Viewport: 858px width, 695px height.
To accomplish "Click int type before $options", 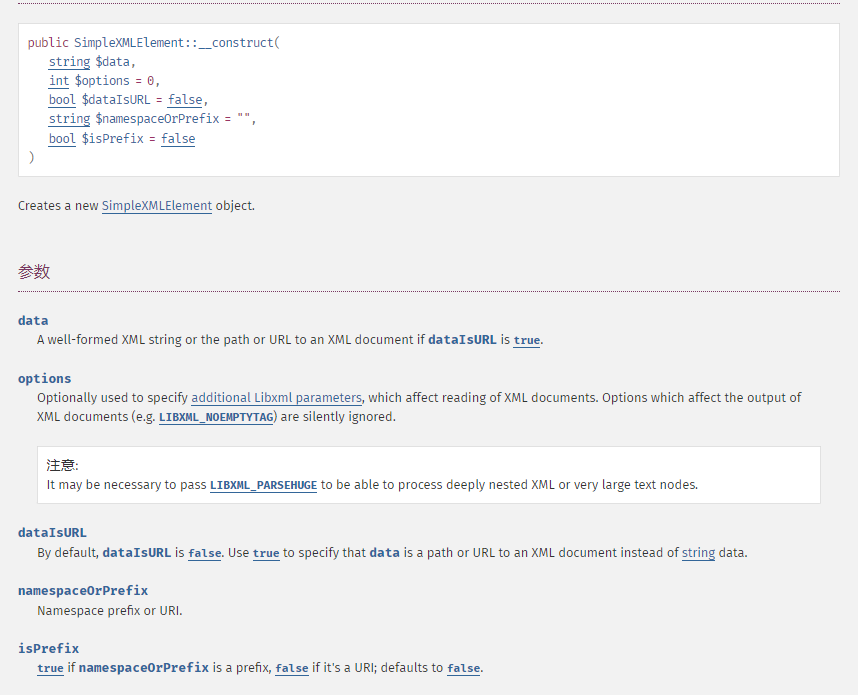I will pyautogui.click(x=59, y=81).
